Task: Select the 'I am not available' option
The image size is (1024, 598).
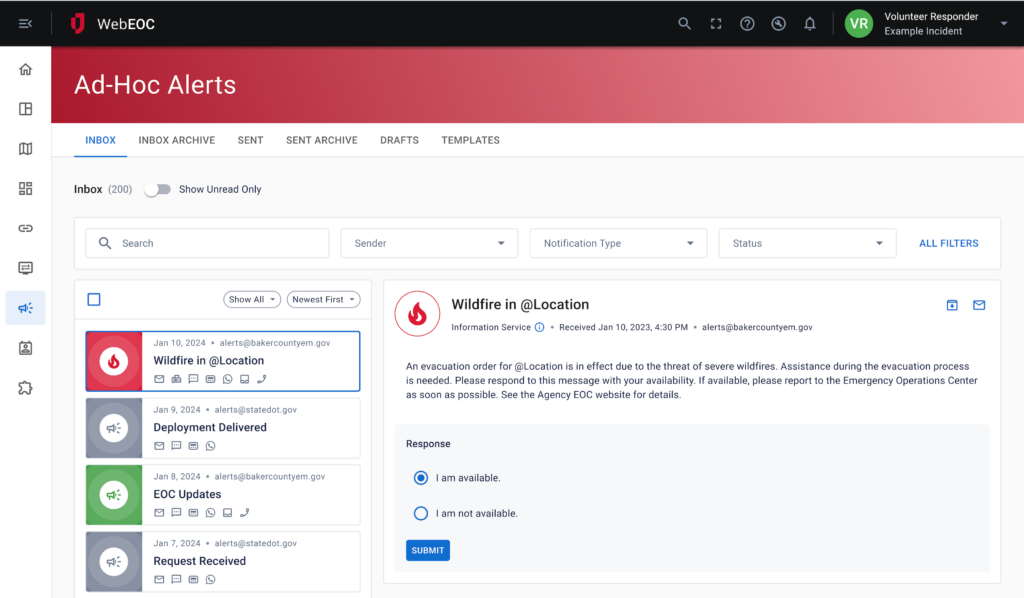Action: pos(421,513)
